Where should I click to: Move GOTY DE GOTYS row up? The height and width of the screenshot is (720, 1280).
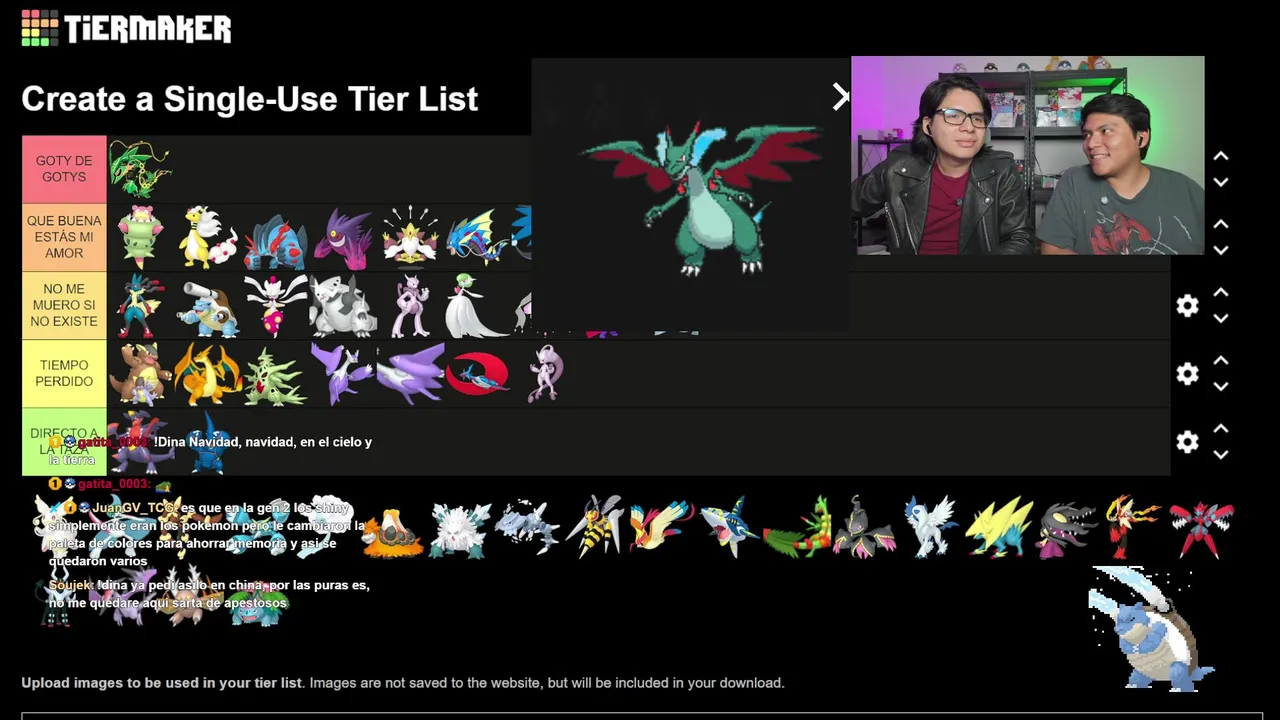1221,157
